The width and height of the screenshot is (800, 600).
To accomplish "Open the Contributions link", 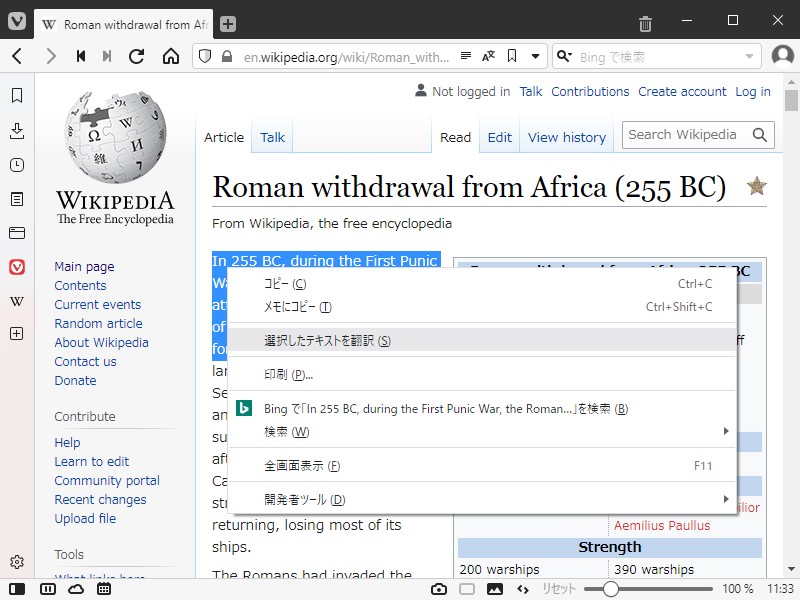I will click(590, 92).
